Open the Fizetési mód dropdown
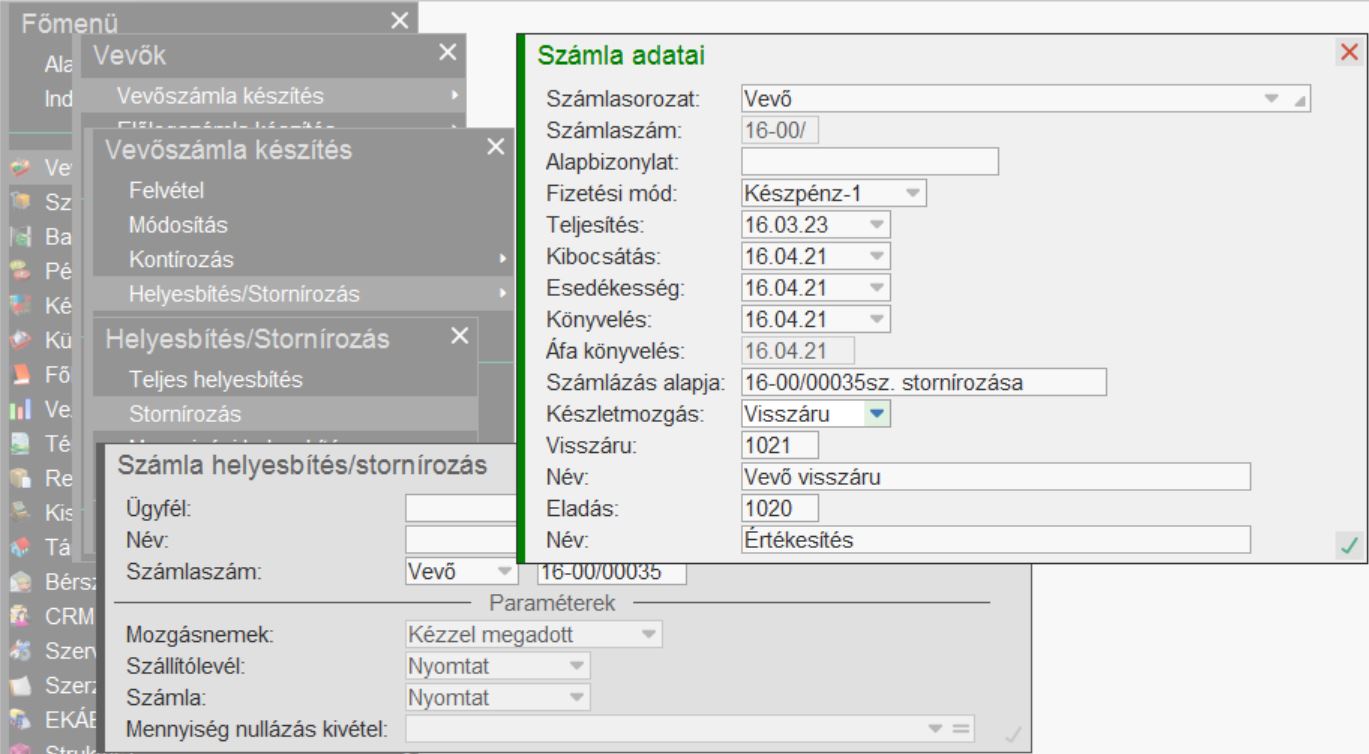The image size is (1369, 754). [912, 192]
